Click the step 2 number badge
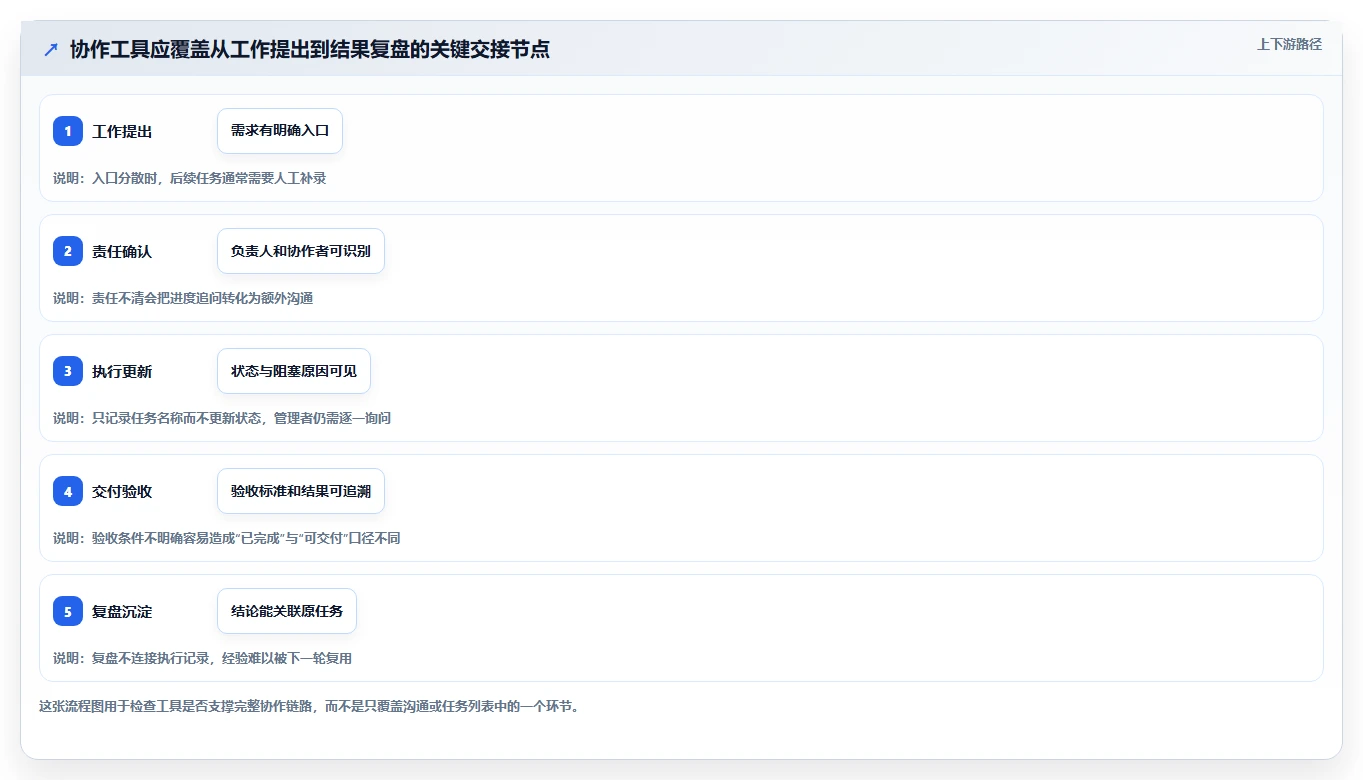This screenshot has height=780, width=1363. point(68,251)
